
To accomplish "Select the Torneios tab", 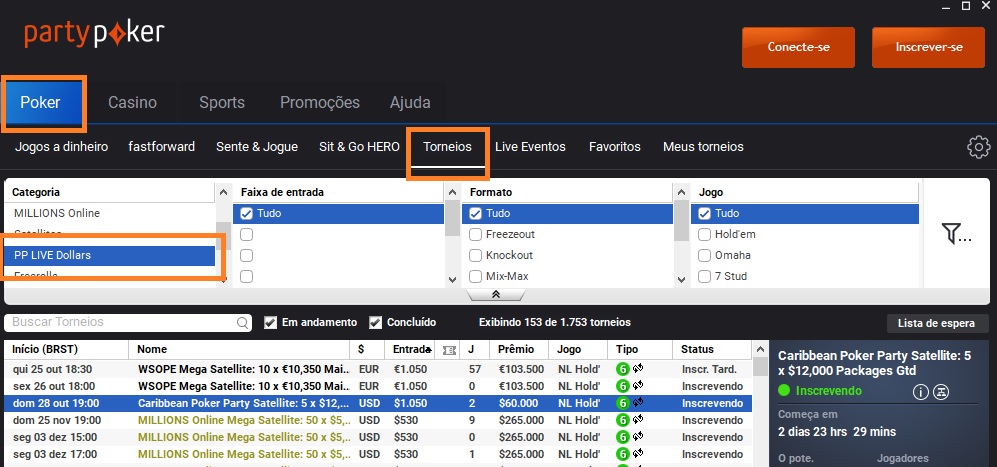I will pos(448,147).
